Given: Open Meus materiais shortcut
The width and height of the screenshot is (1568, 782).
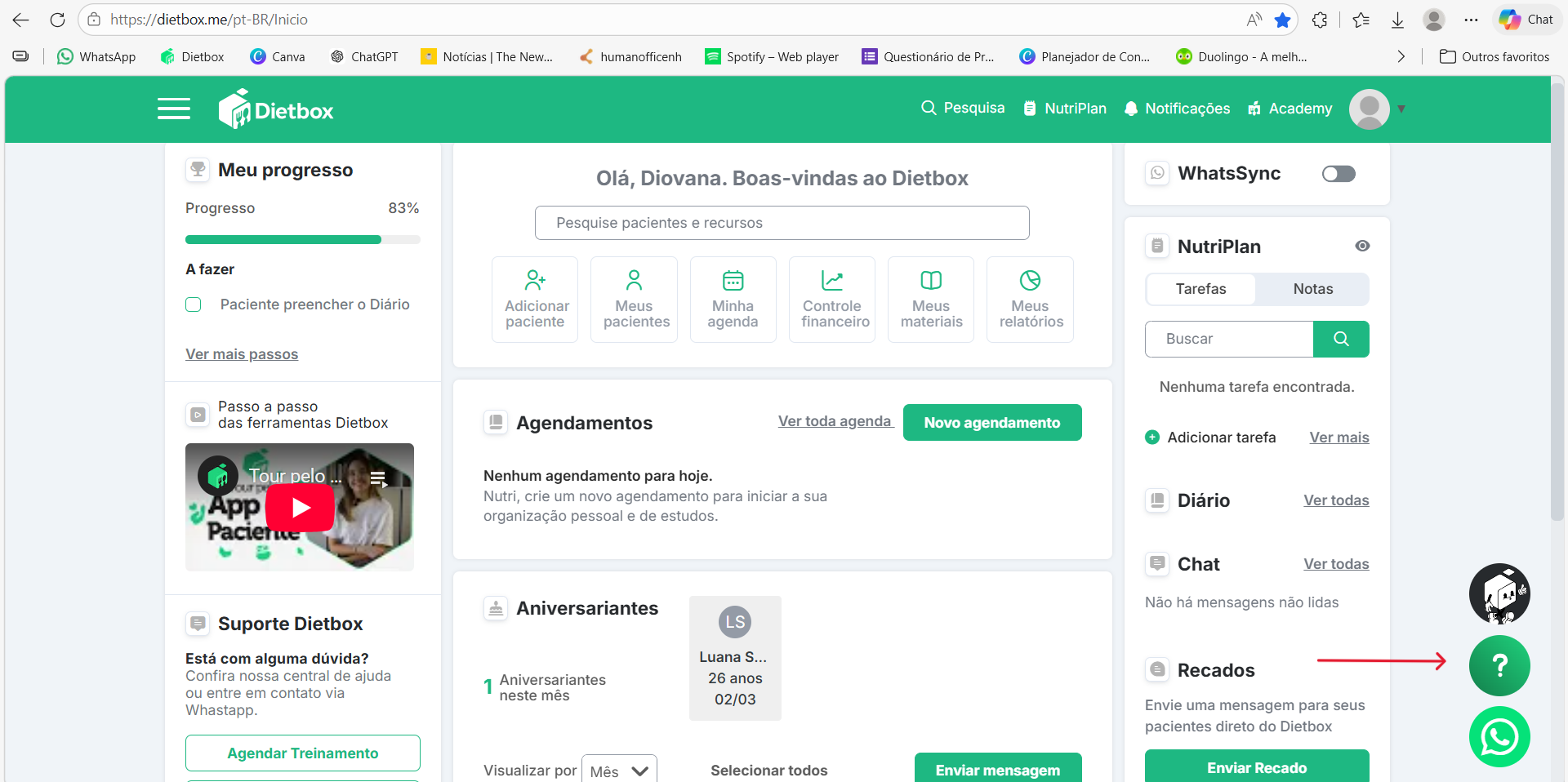Looking at the screenshot, I should [x=931, y=300].
